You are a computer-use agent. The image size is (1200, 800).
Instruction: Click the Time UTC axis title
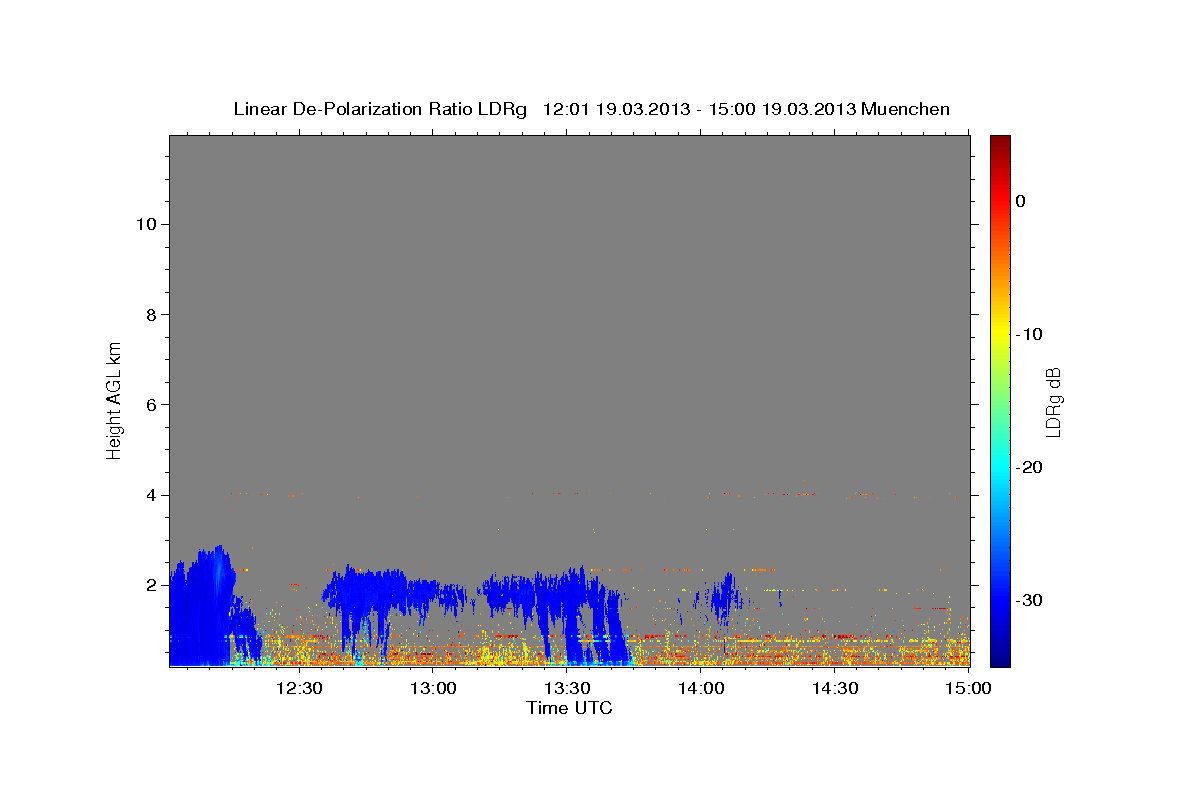pos(569,708)
